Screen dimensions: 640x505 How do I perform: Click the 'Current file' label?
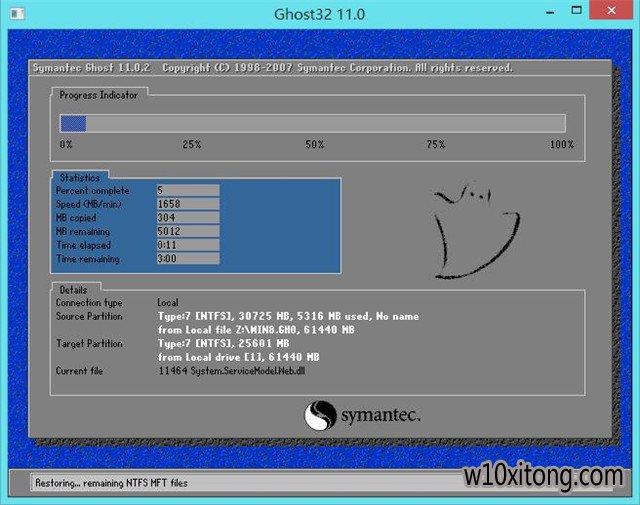point(79,371)
